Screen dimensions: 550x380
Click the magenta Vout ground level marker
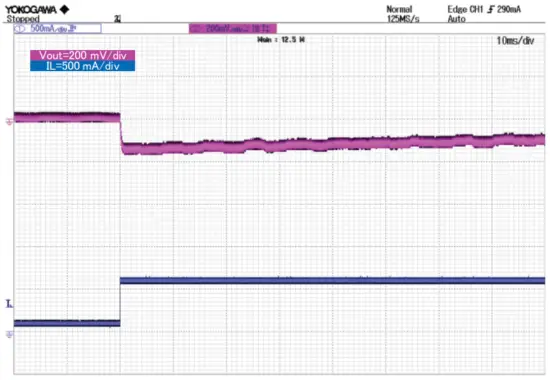coord(9,122)
